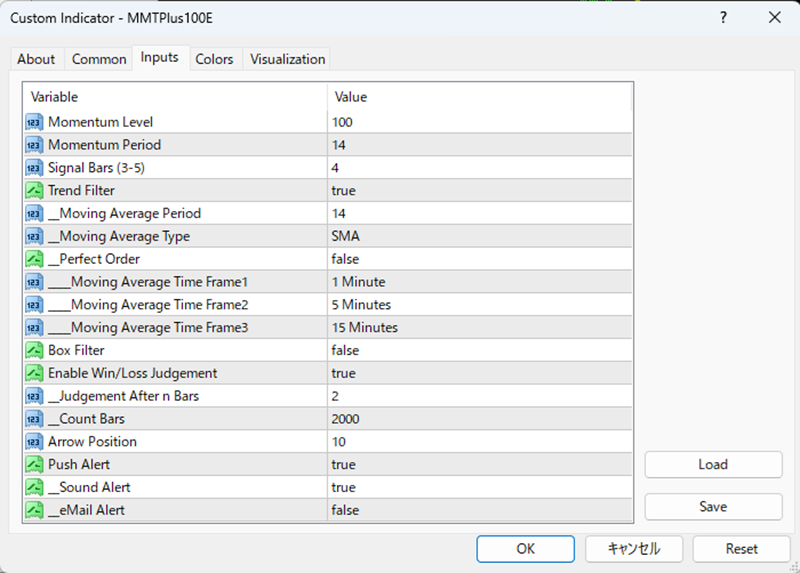Click the green icon beside Push Alert
The width and height of the screenshot is (800, 573).
point(34,465)
